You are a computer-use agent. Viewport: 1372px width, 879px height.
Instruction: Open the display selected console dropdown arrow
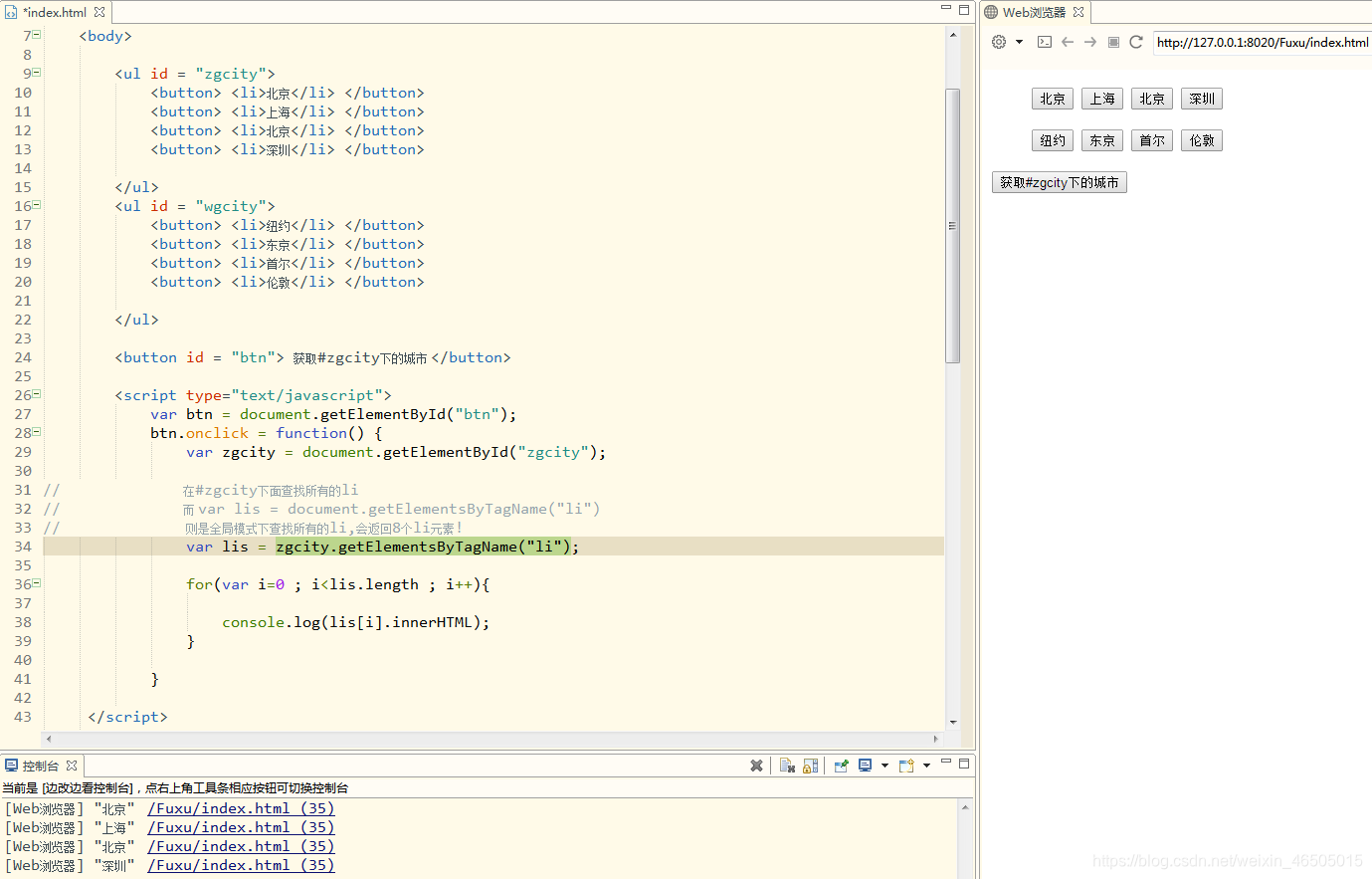884,766
